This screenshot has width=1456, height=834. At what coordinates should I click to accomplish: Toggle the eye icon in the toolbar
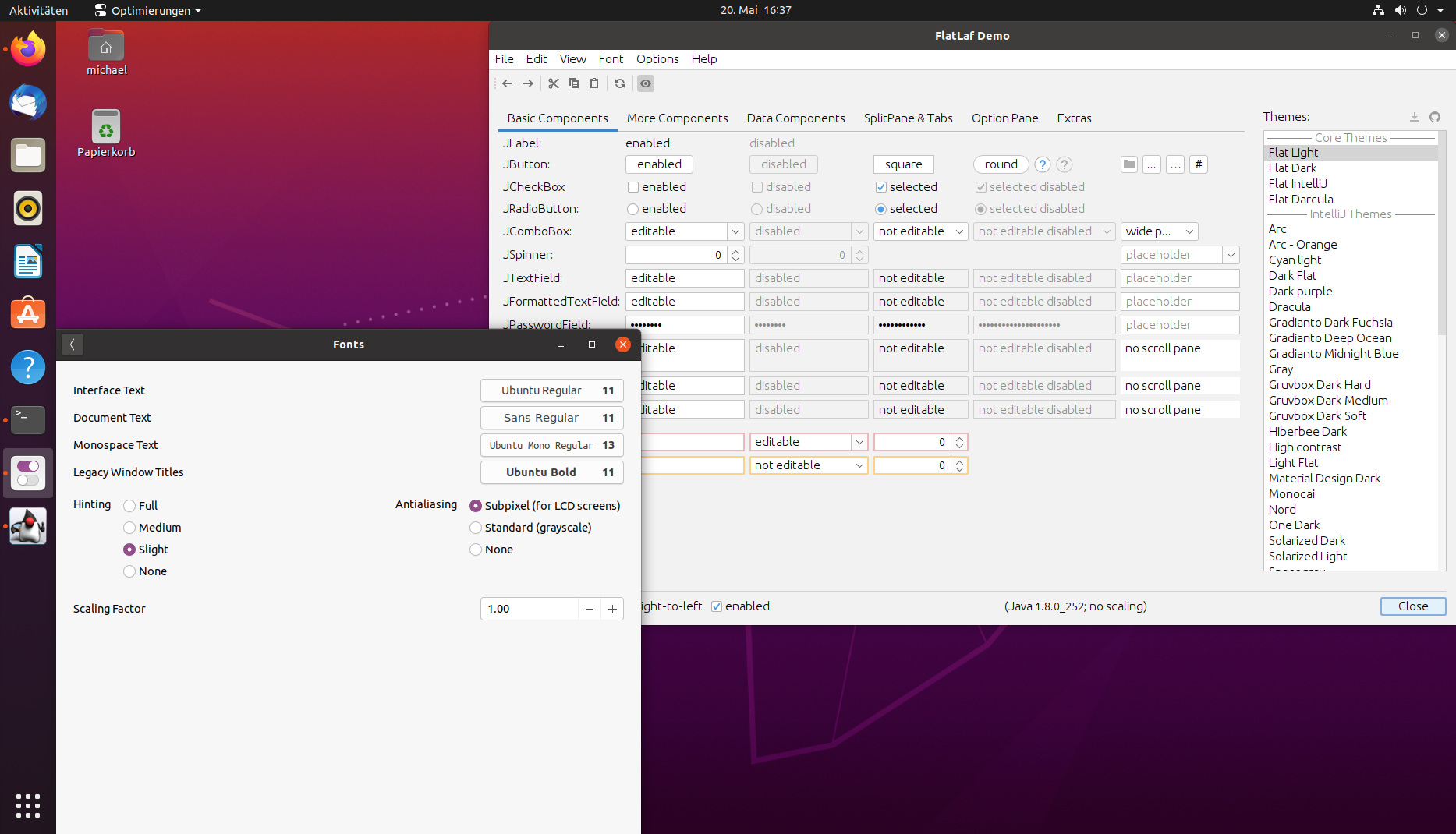[645, 83]
